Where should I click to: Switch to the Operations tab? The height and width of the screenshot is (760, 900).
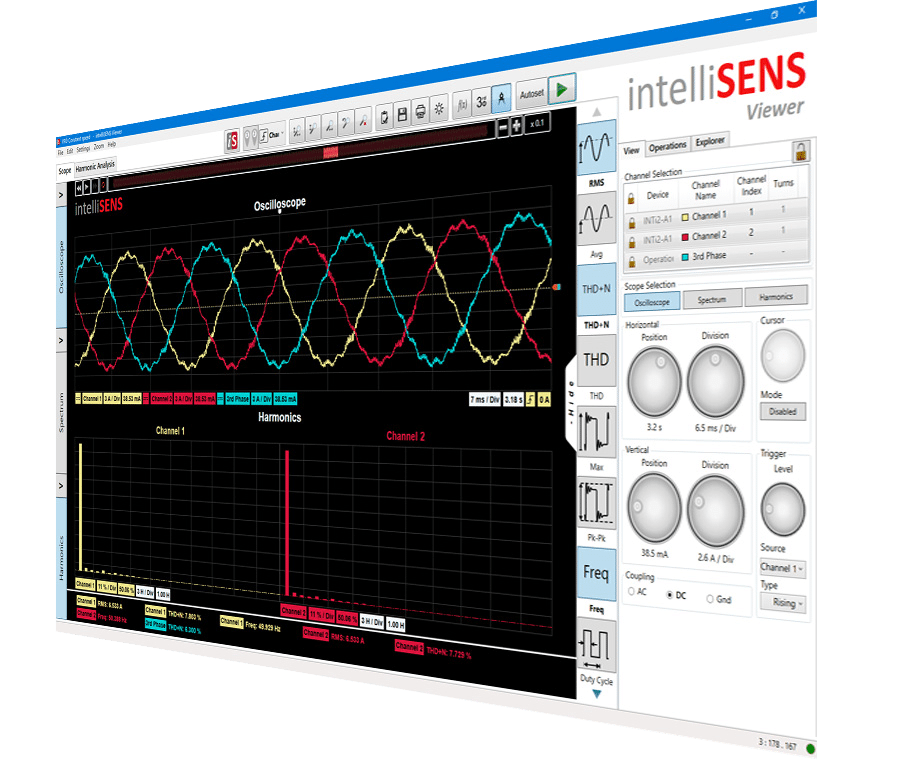click(x=668, y=146)
